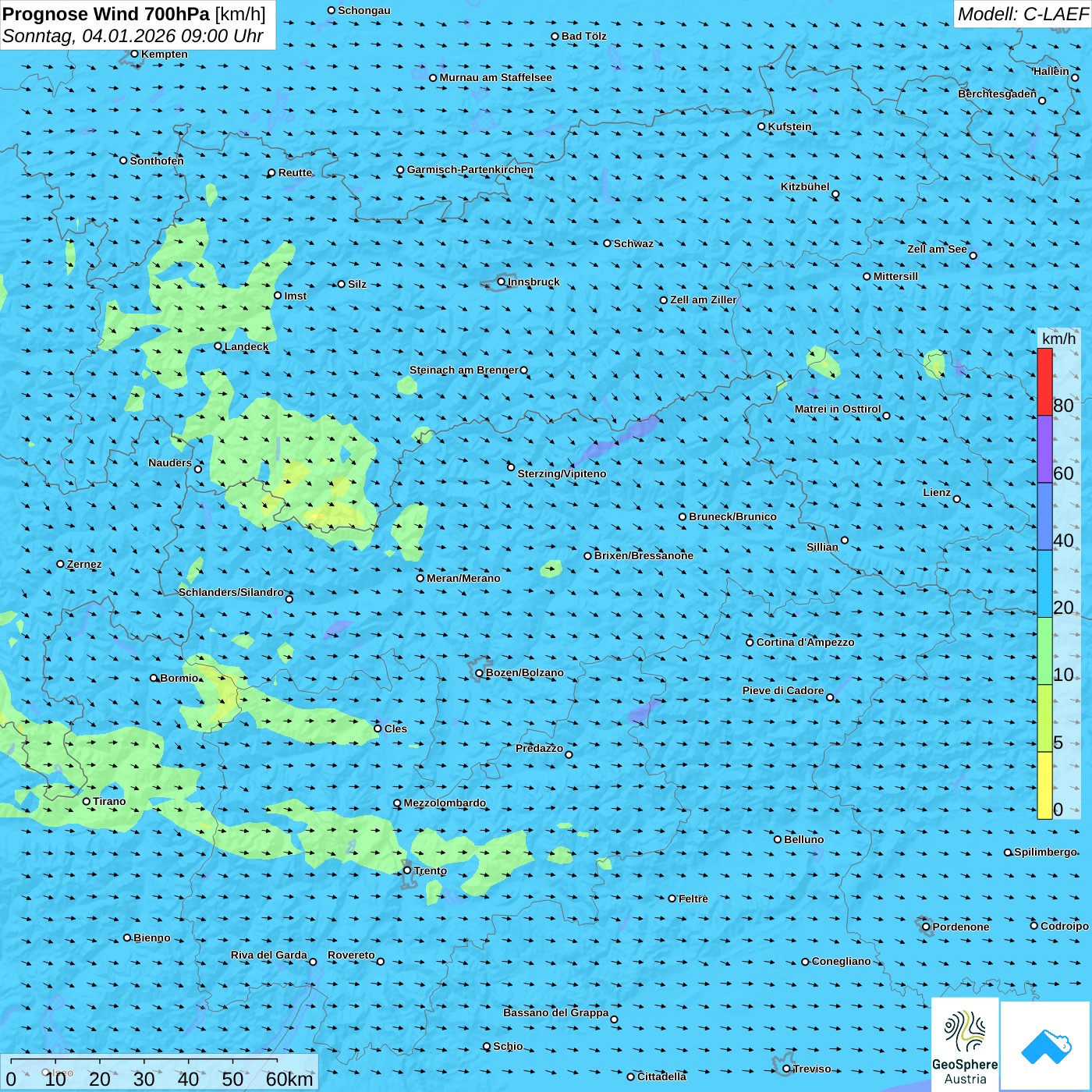
Task: Click the 'Mezzolombardo' label
Action: [445, 803]
